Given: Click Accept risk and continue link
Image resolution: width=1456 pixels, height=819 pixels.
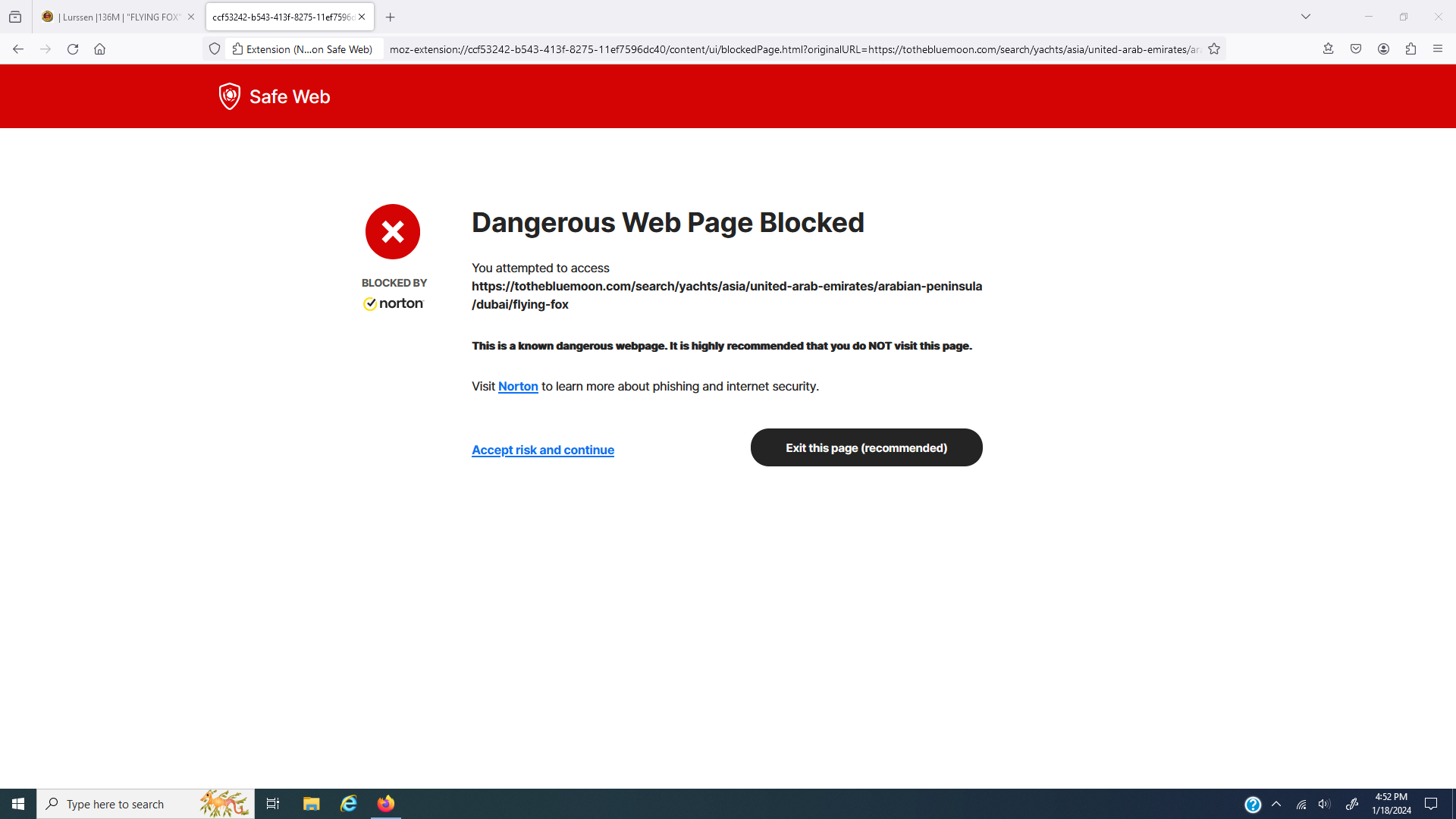Looking at the screenshot, I should click(543, 450).
